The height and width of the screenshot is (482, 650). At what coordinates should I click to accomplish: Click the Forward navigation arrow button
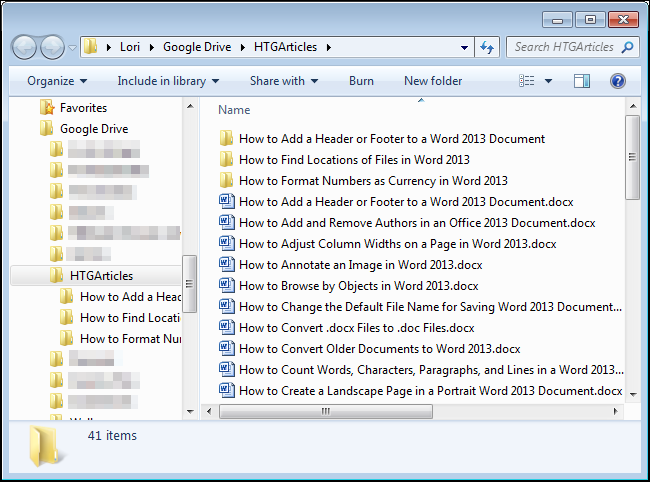tap(52, 46)
